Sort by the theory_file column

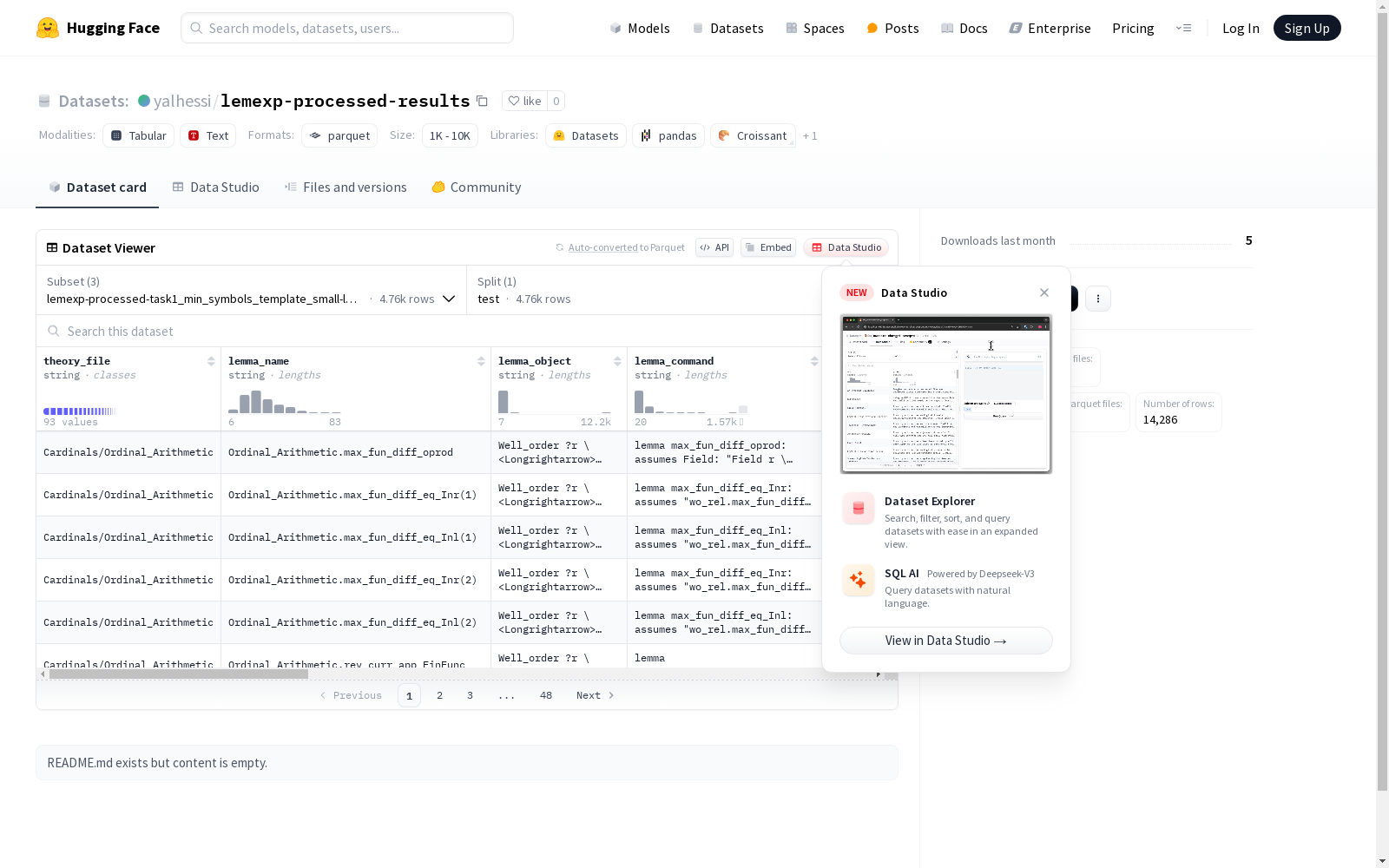click(x=211, y=361)
